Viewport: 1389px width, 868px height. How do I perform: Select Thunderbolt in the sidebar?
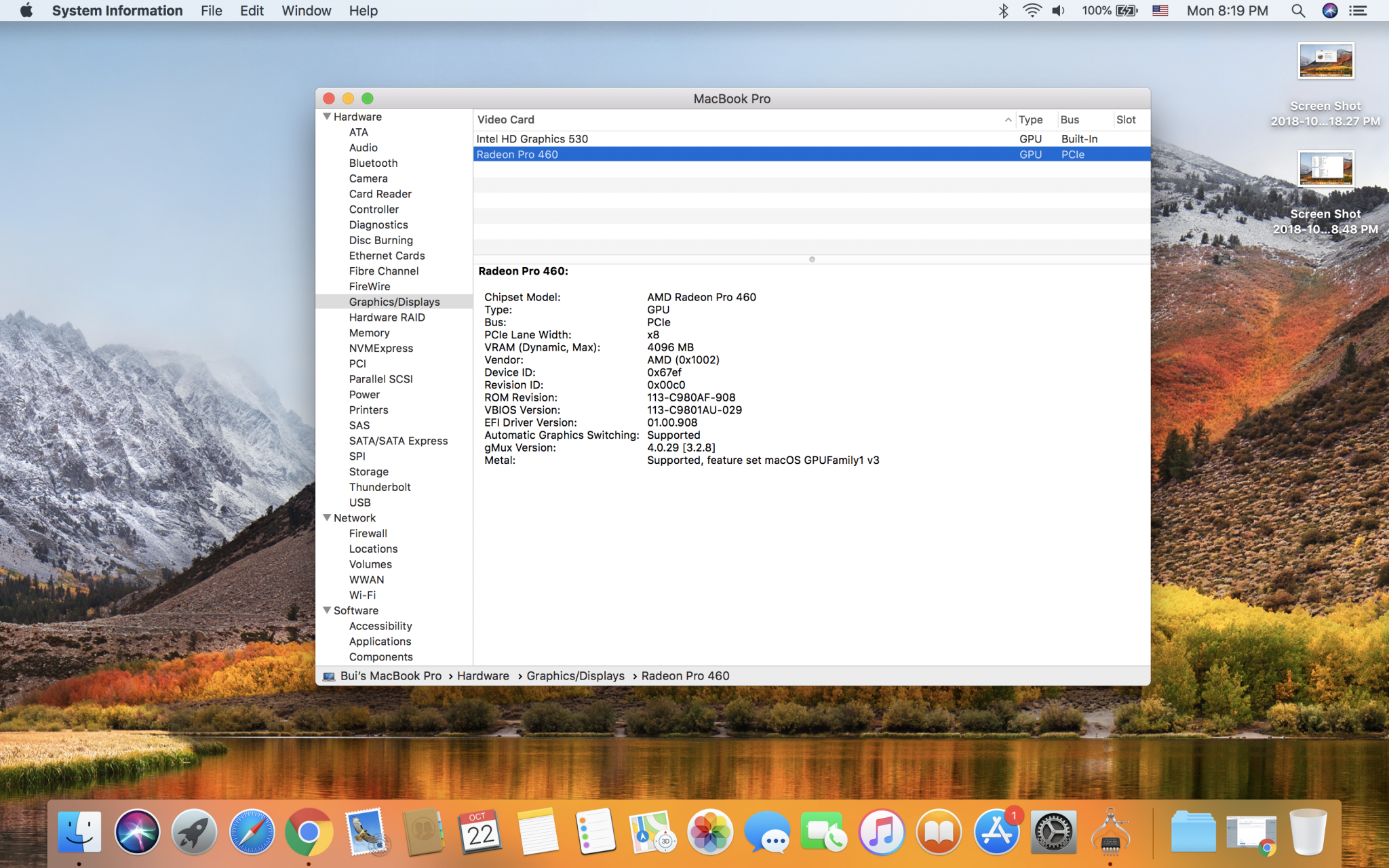click(x=380, y=487)
